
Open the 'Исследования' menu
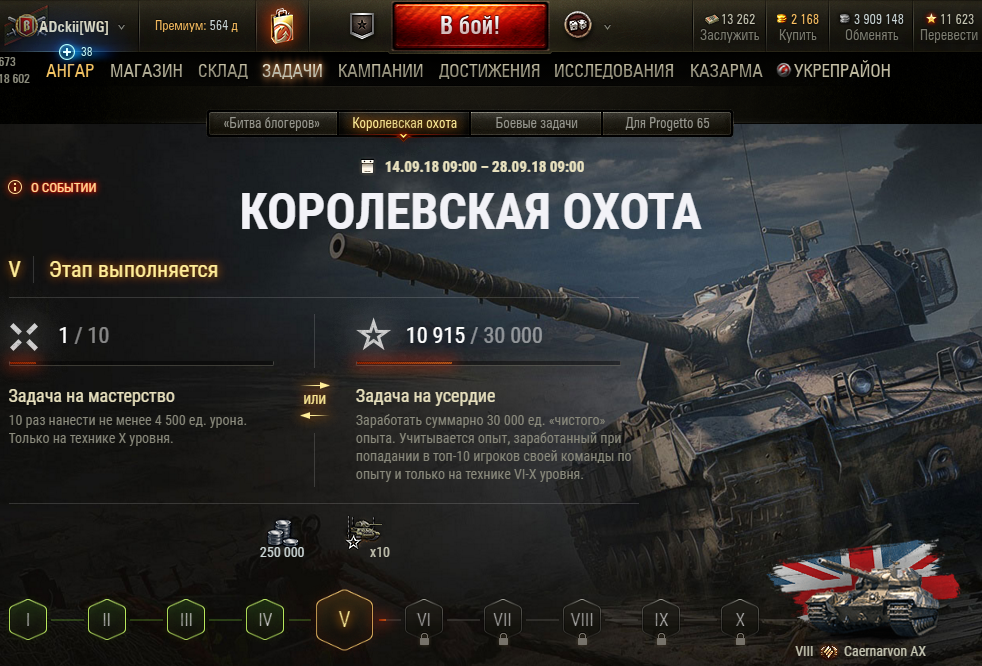coord(614,71)
